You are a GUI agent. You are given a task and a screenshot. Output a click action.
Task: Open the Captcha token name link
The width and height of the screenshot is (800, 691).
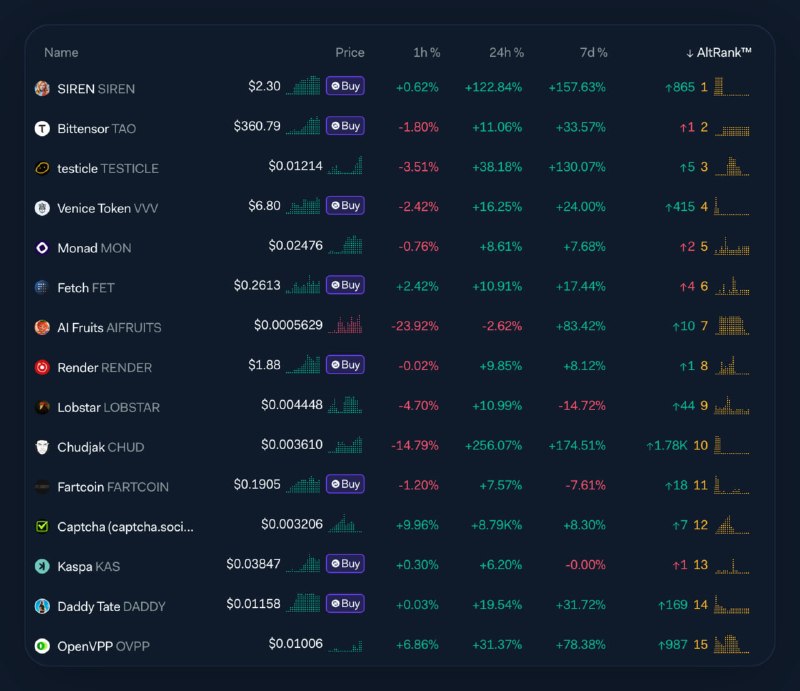point(126,527)
